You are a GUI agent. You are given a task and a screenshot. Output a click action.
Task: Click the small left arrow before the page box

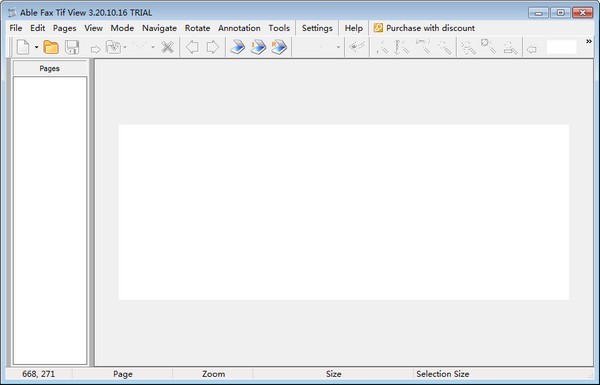click(532, 49)
